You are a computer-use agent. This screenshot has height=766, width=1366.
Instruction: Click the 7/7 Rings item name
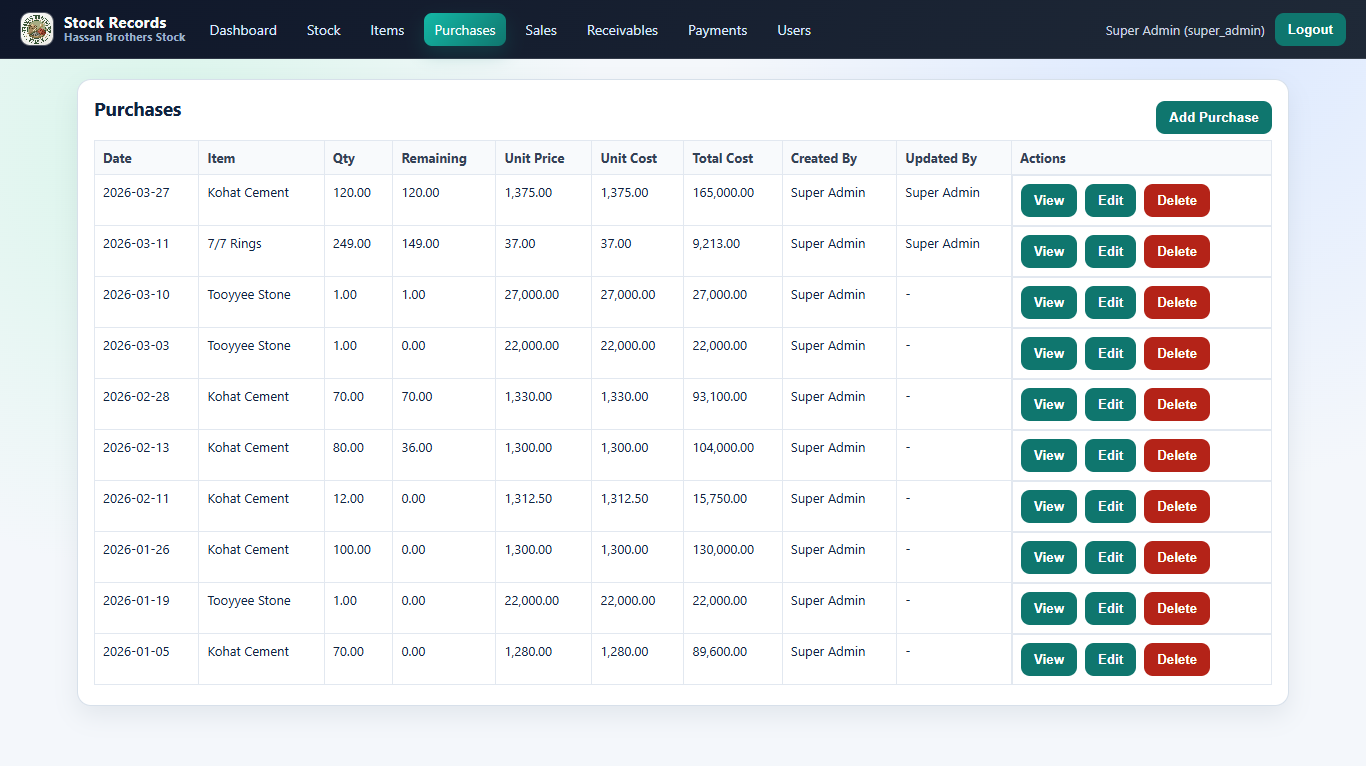(x=234, y=244)
